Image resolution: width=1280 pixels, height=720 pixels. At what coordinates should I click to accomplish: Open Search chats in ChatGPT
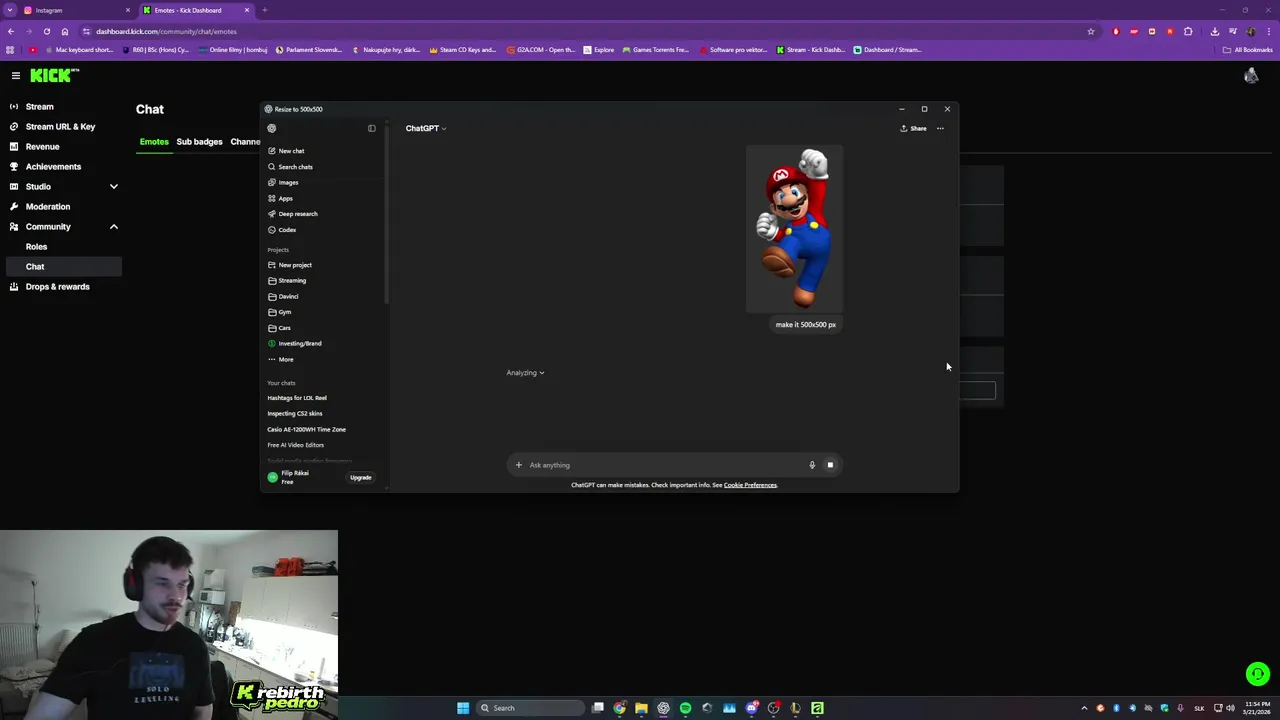pos(290,167)
